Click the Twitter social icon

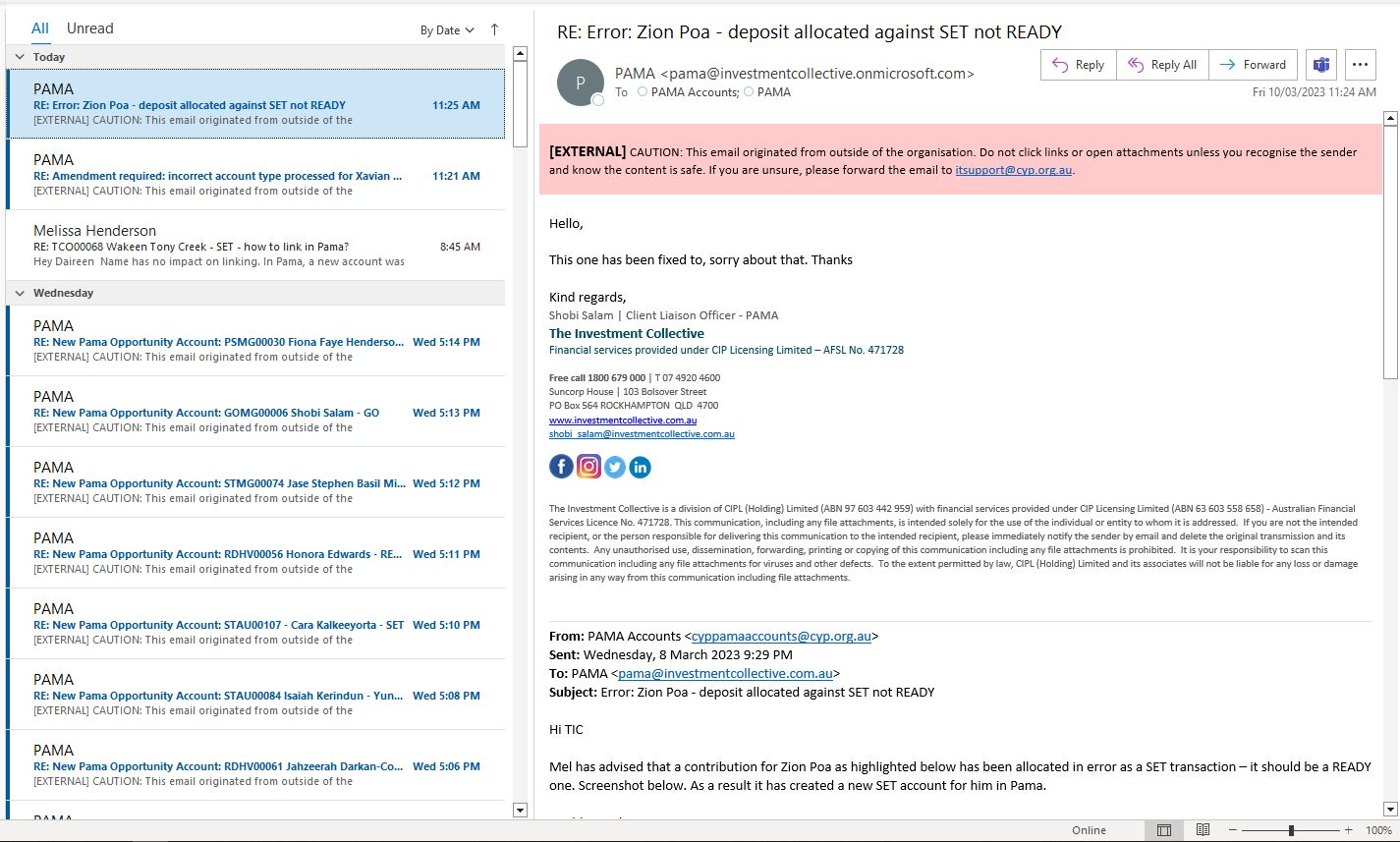pyautogui.click(x=615, y=467)
